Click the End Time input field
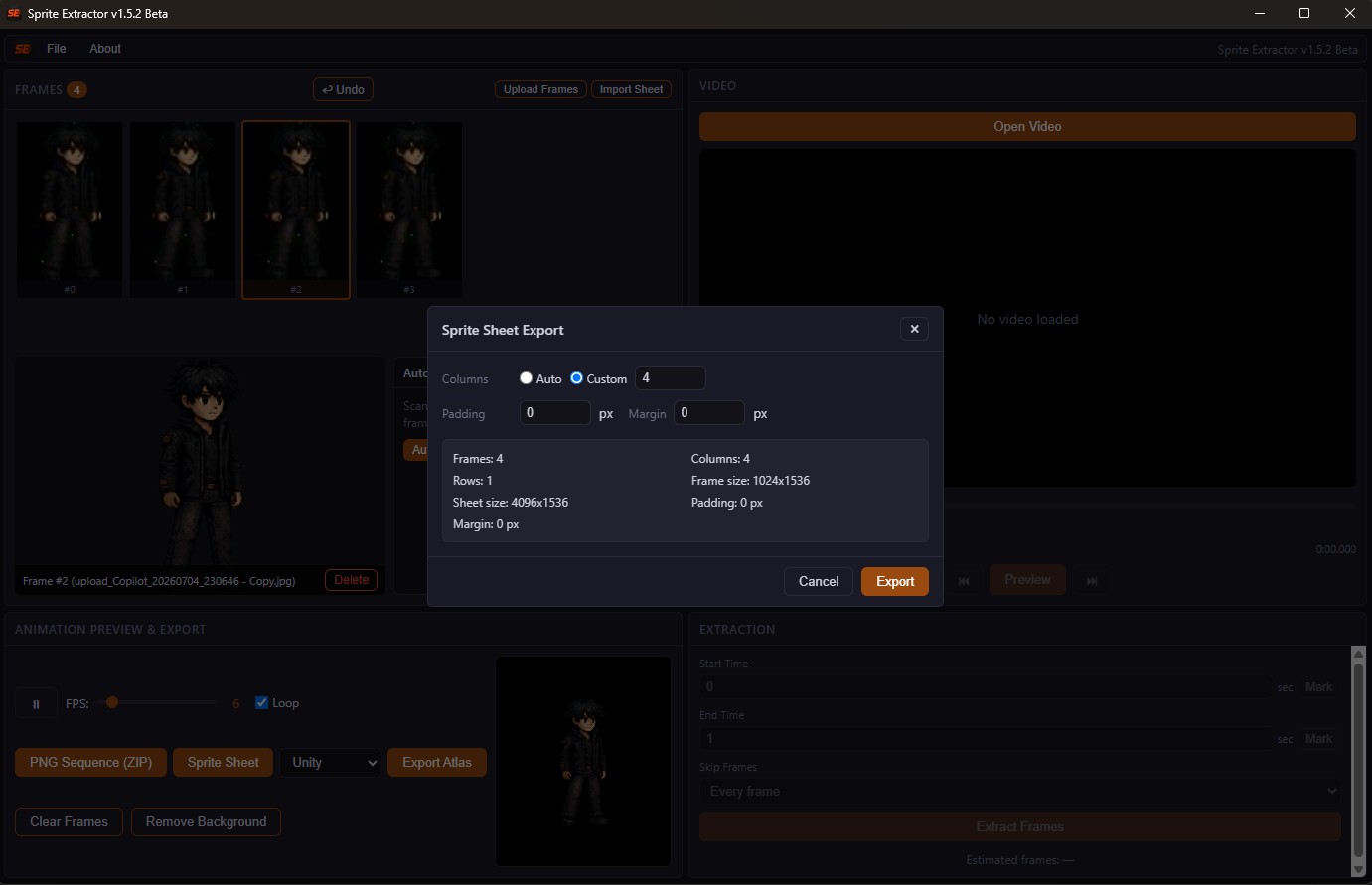 tap(986, 738)
